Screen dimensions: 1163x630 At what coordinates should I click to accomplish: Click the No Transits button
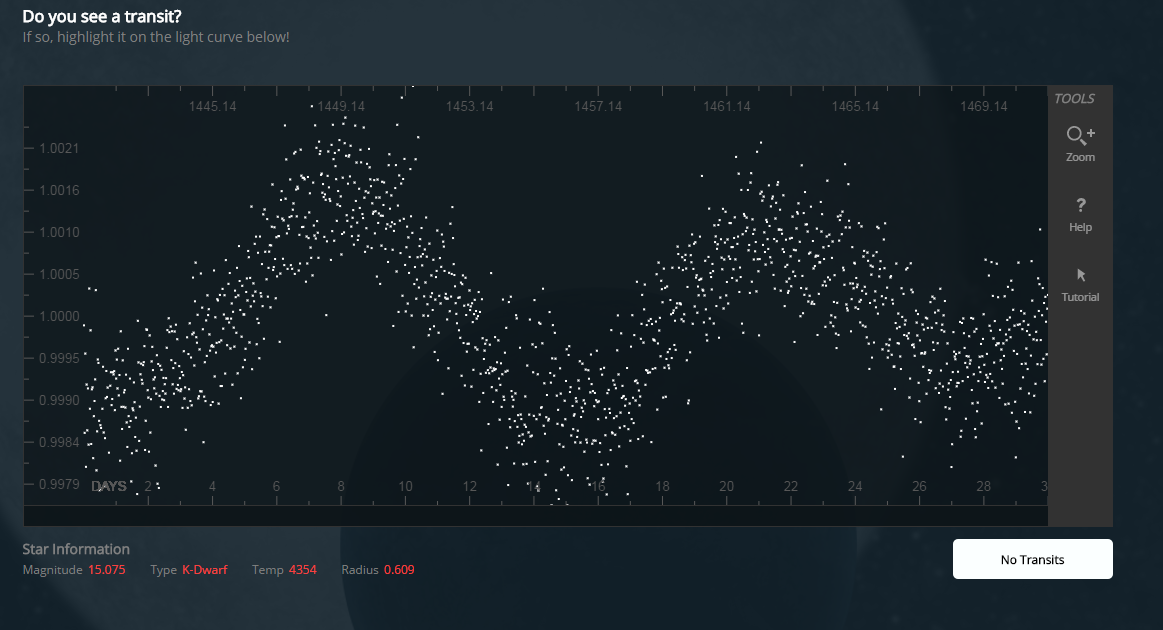[1032, 559]
